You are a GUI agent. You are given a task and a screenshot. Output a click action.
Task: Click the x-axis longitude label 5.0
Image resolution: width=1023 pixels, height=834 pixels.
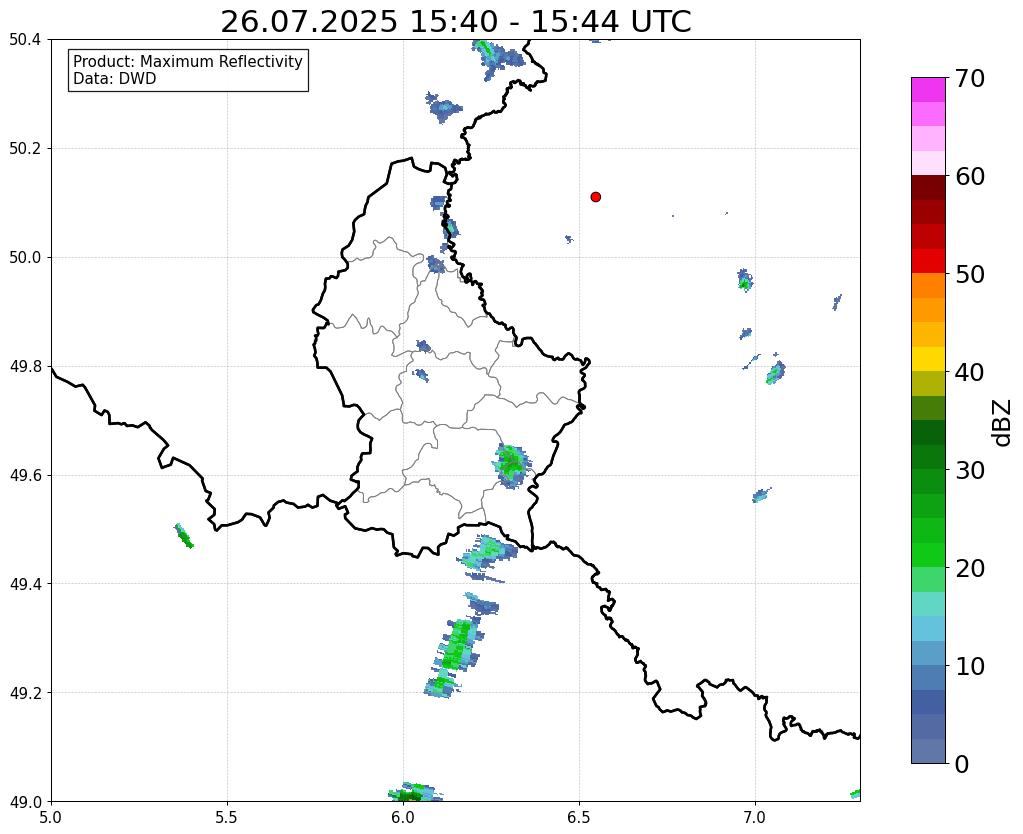click(x=51, y=816)
